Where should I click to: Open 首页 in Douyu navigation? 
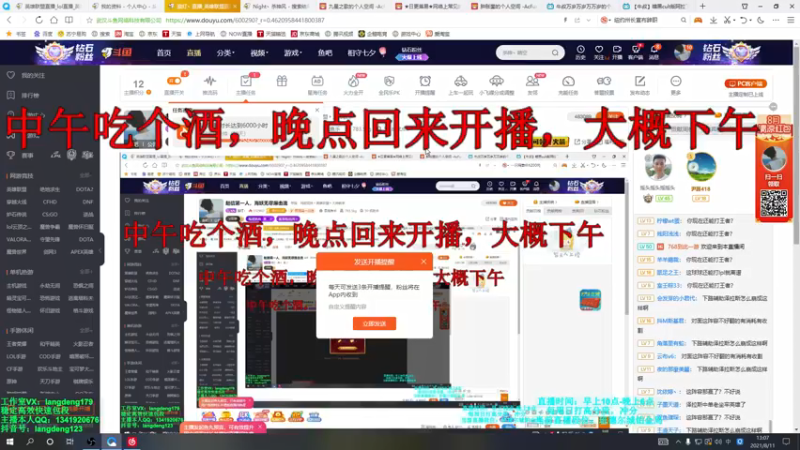point(164,53)
